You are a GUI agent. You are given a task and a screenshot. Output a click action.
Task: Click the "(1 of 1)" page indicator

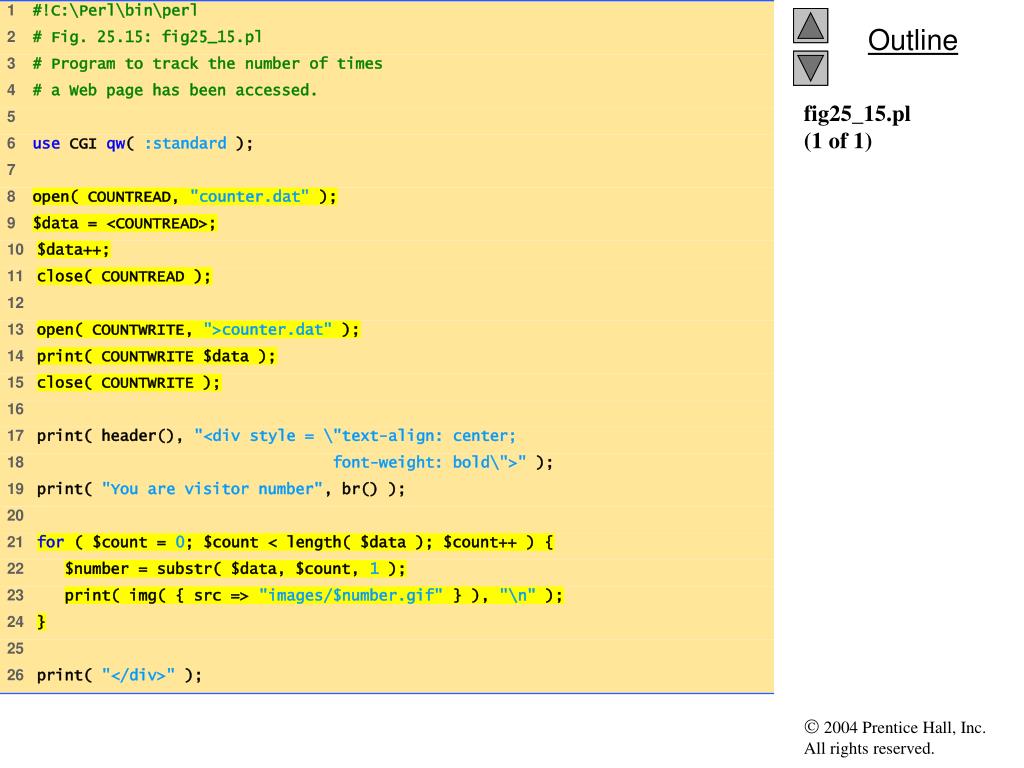click(x=838, y=141)
